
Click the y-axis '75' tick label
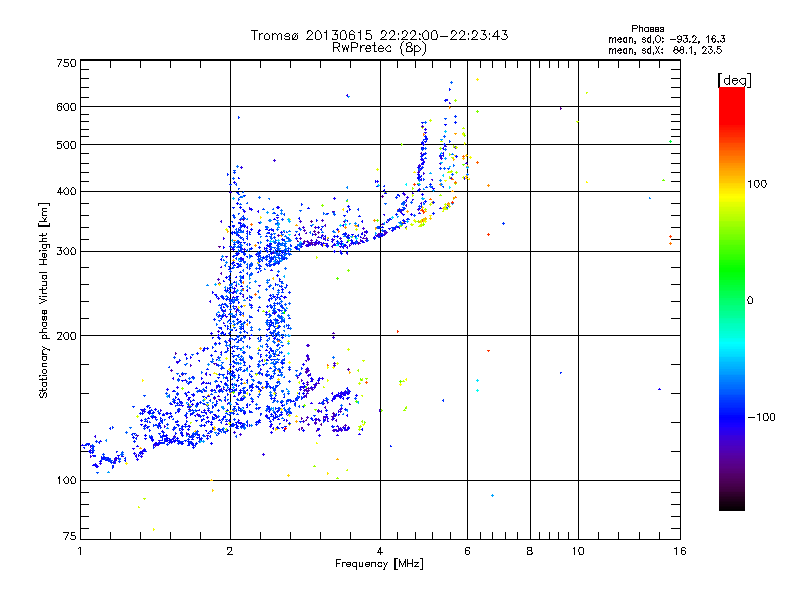[x=70, y=536]
